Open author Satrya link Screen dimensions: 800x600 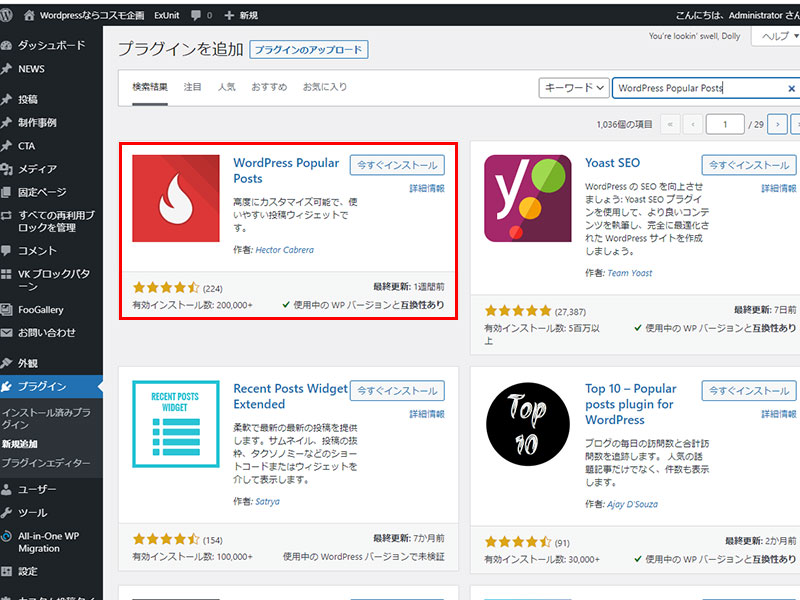[x=267, y=502]
